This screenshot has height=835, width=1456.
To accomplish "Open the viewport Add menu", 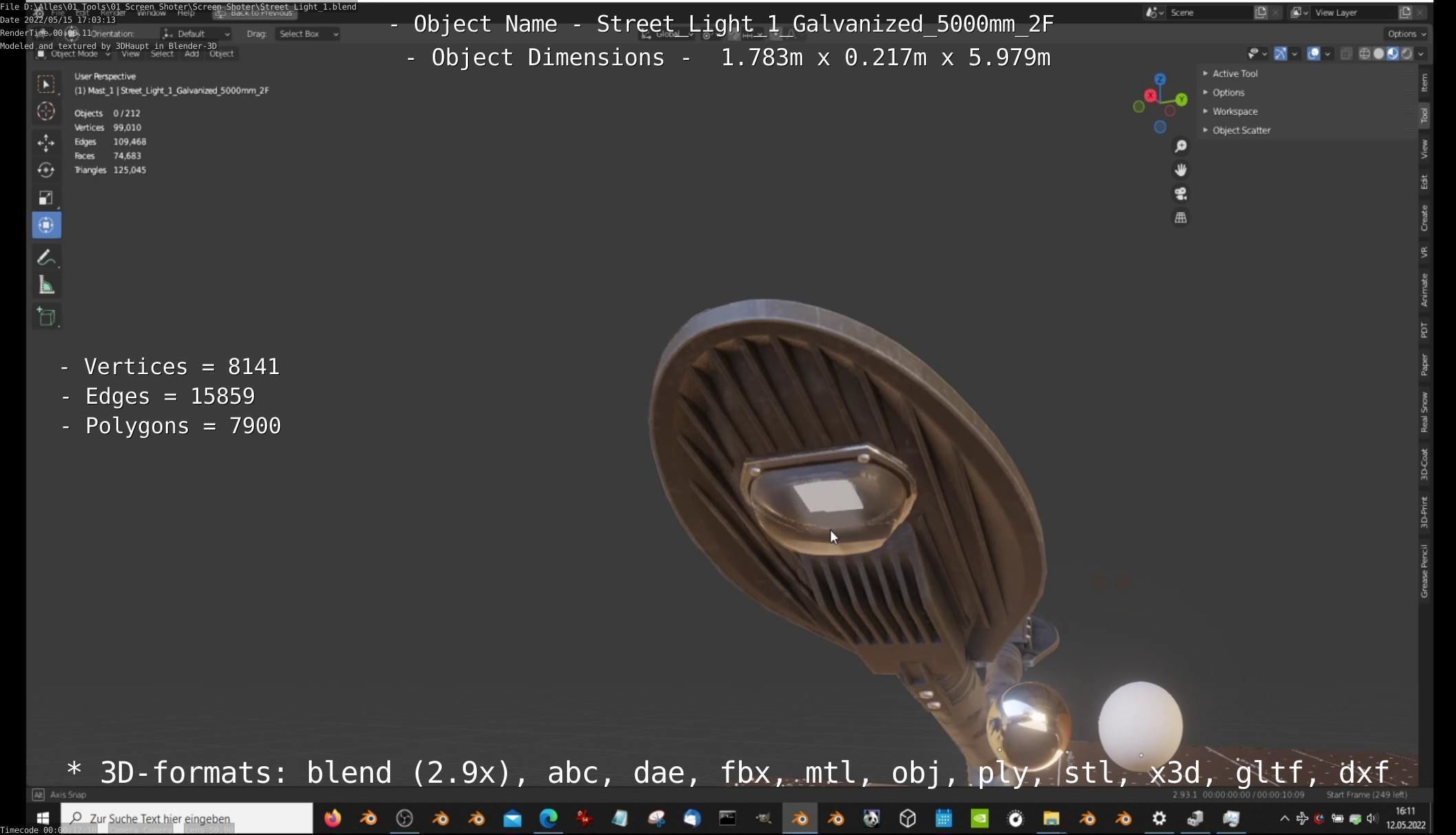I will (192, 54).
